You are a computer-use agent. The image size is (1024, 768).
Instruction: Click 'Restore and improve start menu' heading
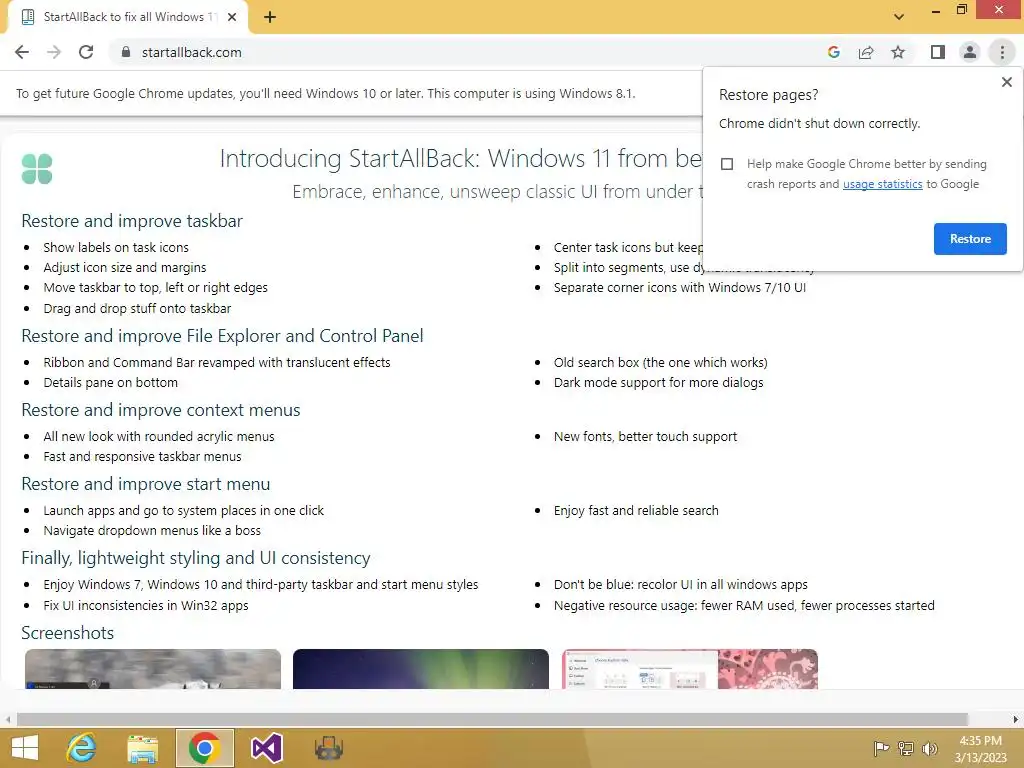(146, 484)
